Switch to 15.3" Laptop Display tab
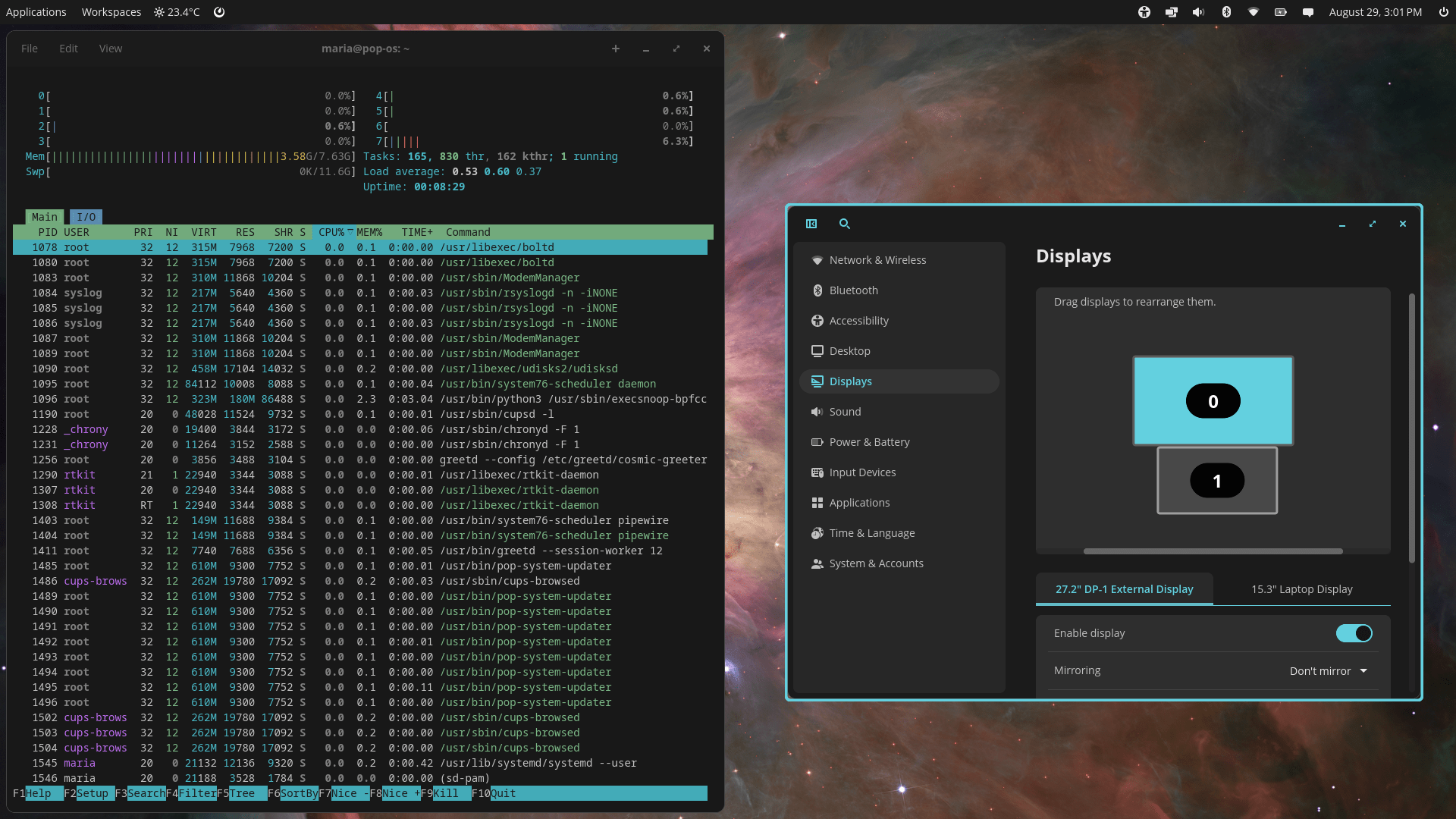The height and width of the screenshot is (819, 1456). [x=1301, y=589]
